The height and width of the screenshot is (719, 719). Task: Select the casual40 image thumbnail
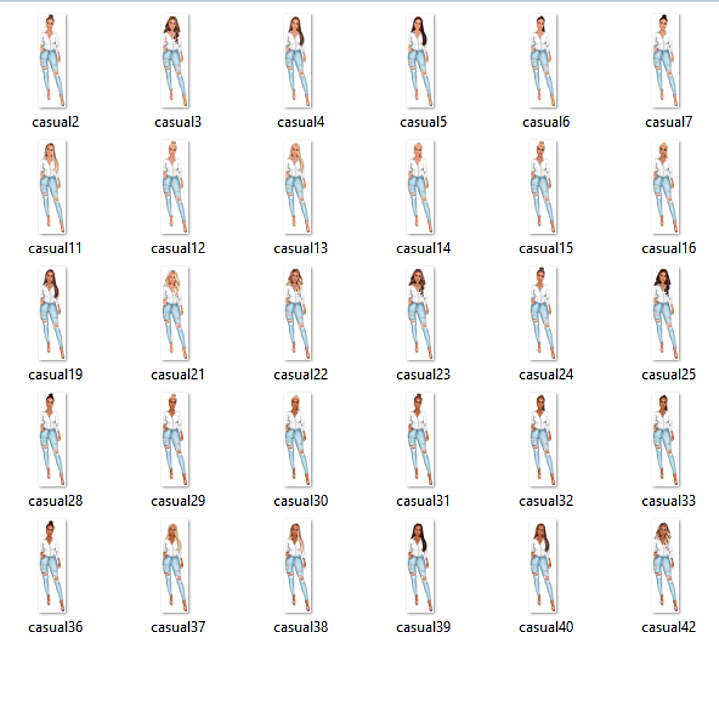click(543, 566)
